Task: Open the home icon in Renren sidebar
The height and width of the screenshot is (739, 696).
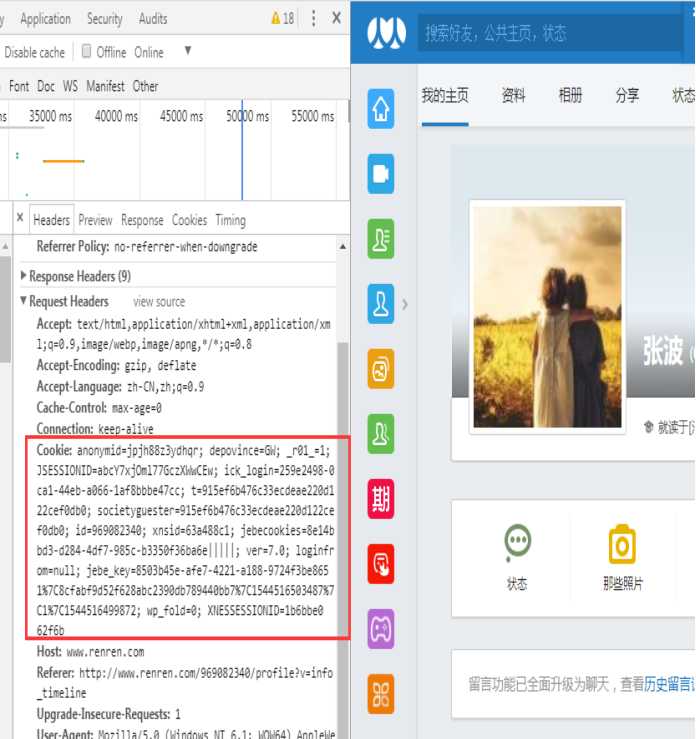Action: point(381,109)
